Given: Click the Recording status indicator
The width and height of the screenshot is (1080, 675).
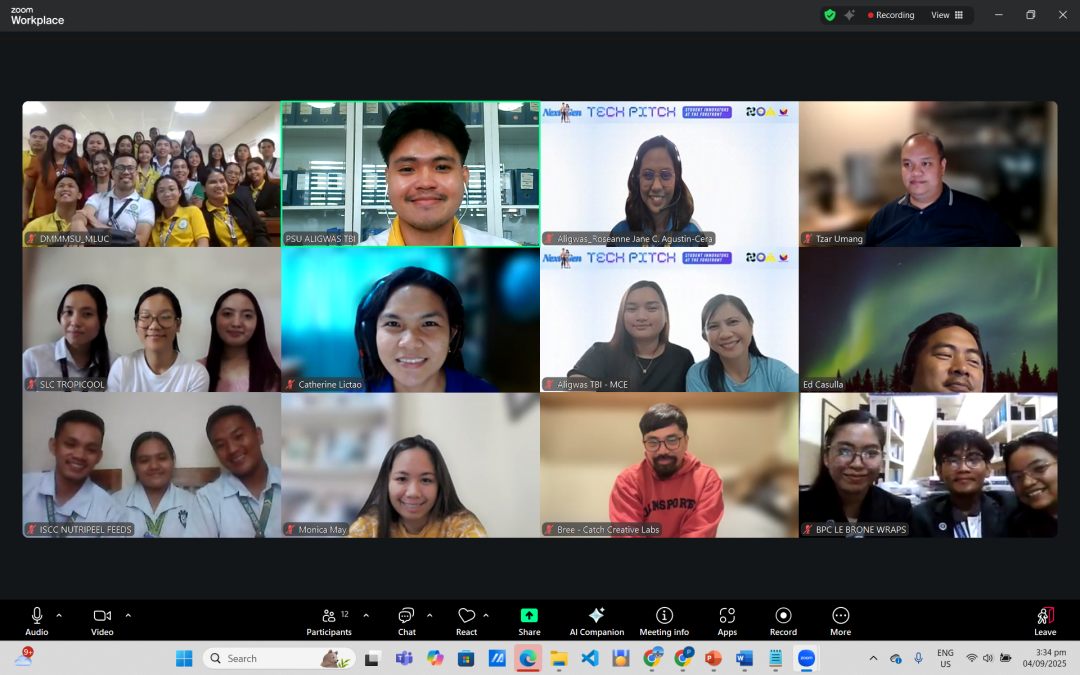Looking at the screenshot, I should (891, 15).
